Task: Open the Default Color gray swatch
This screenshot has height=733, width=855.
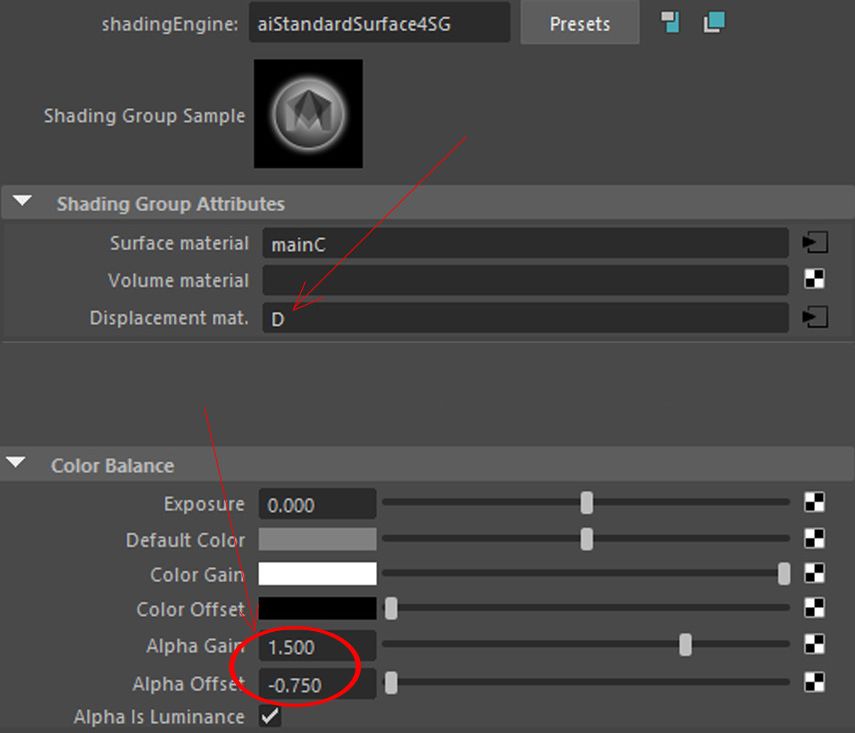Action: (317, 540)
